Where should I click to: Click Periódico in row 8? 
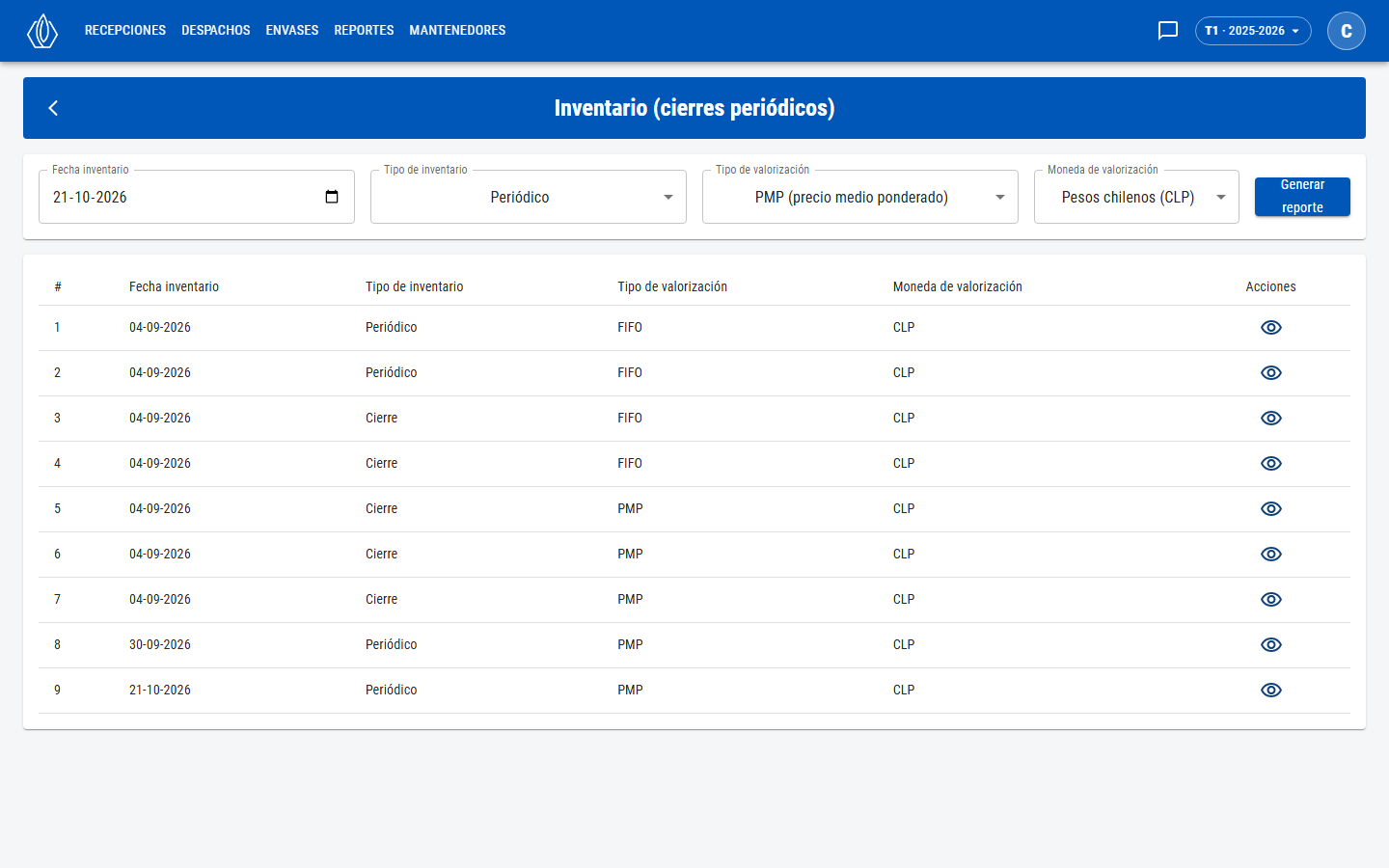point(392,645)
